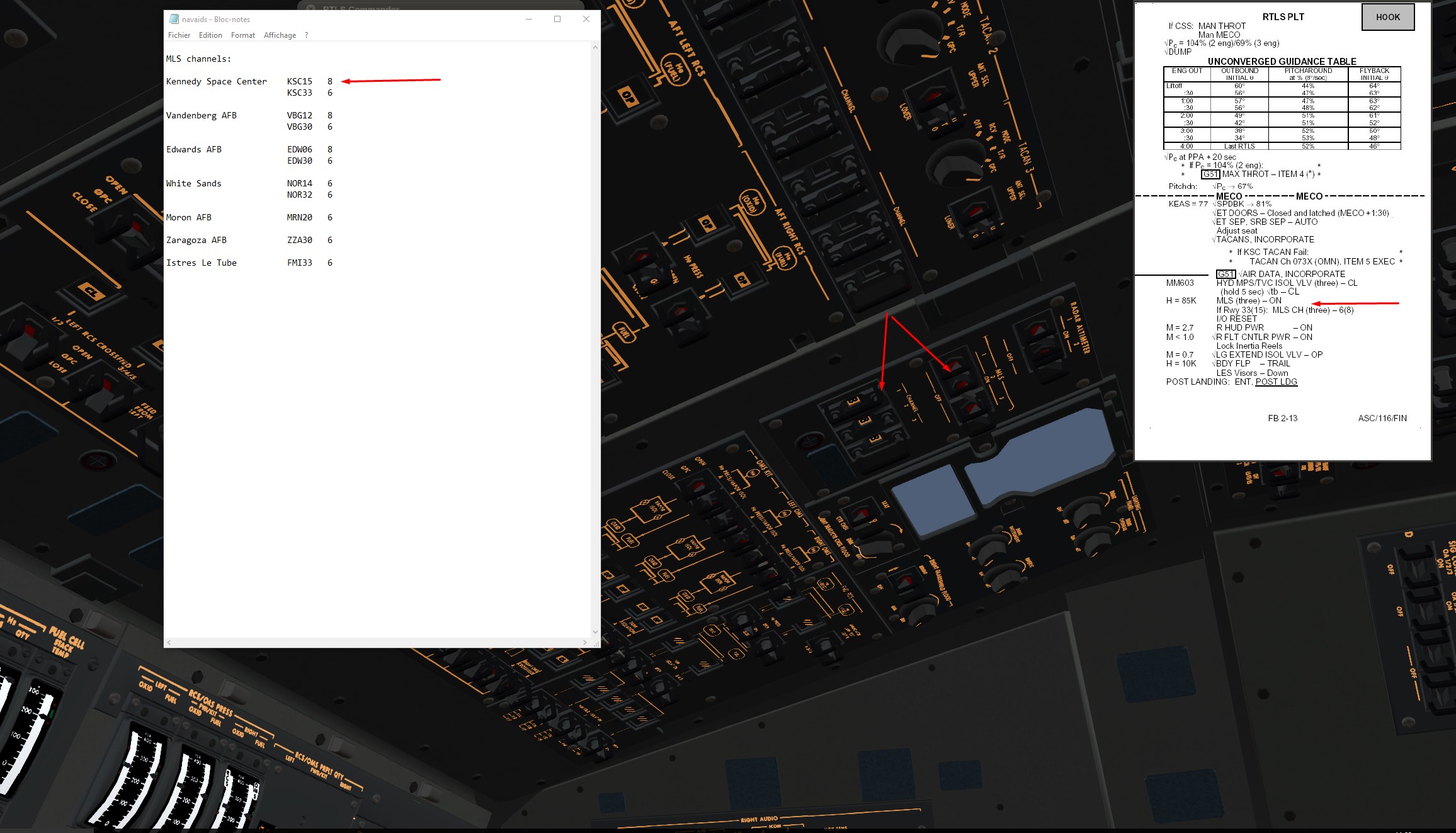Open the Edition menu in Notepad
Viewport: 1456px width, 833px height.
tap(210, 35)
